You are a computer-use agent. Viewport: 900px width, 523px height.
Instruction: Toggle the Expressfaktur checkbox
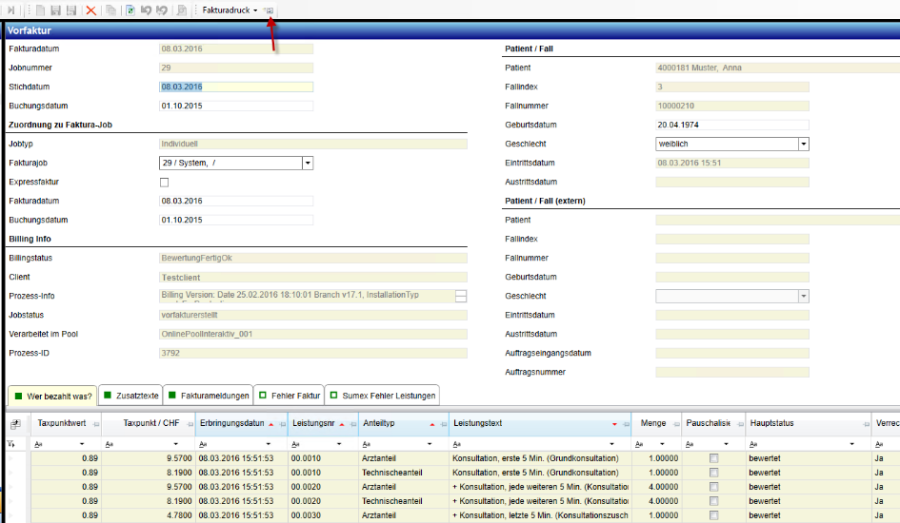(164, 182)
